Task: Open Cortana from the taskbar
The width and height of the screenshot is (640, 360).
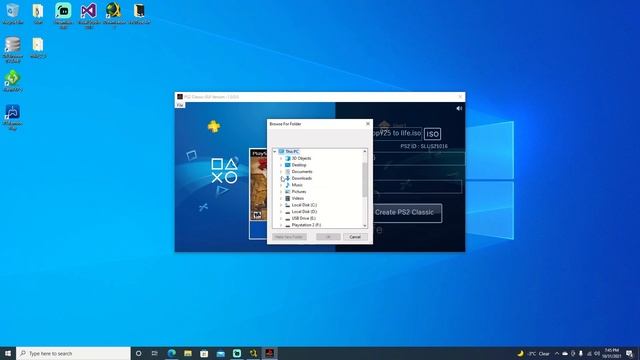Action: tap(138, 353)
